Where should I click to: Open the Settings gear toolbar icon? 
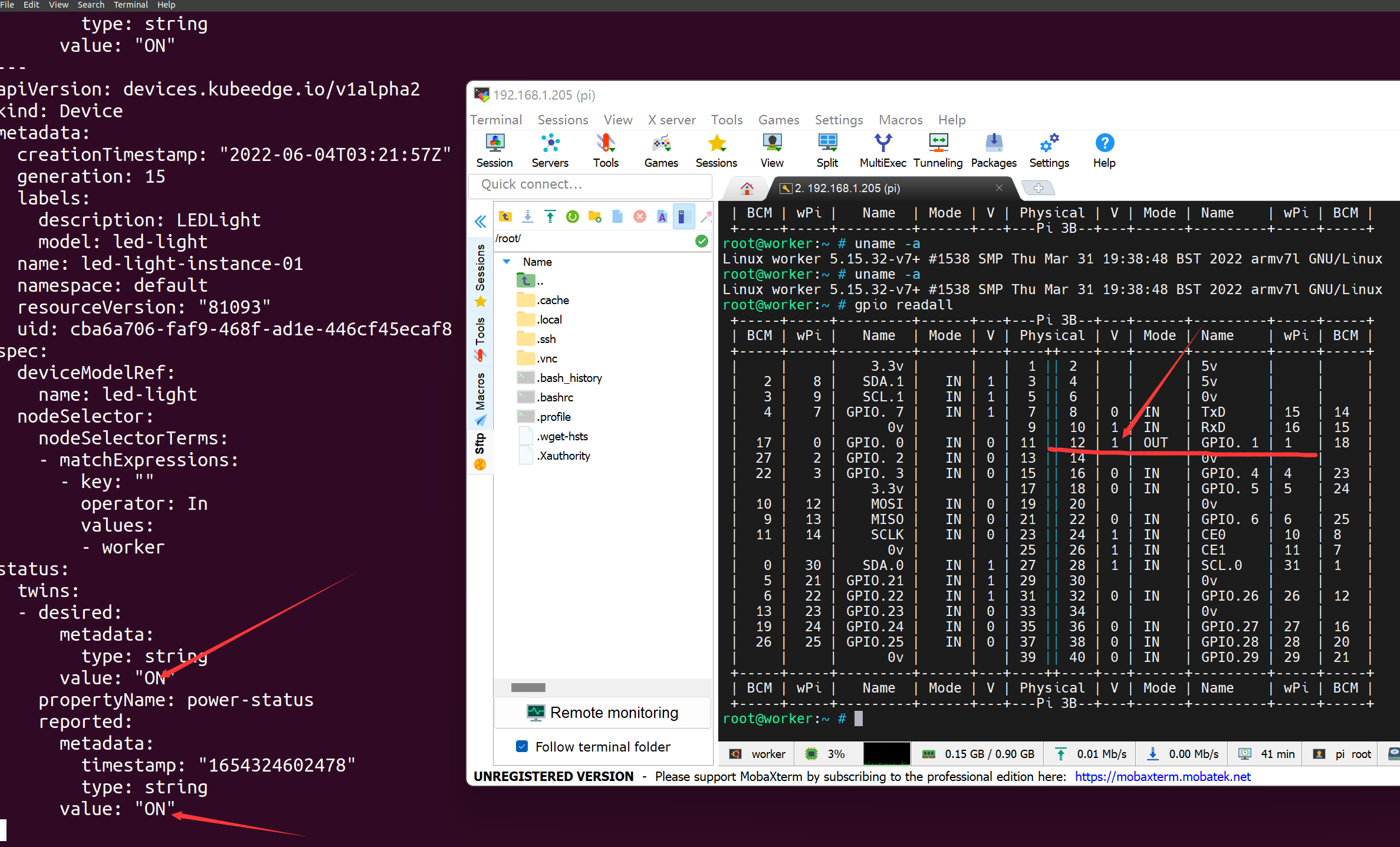pos(1049,151)
